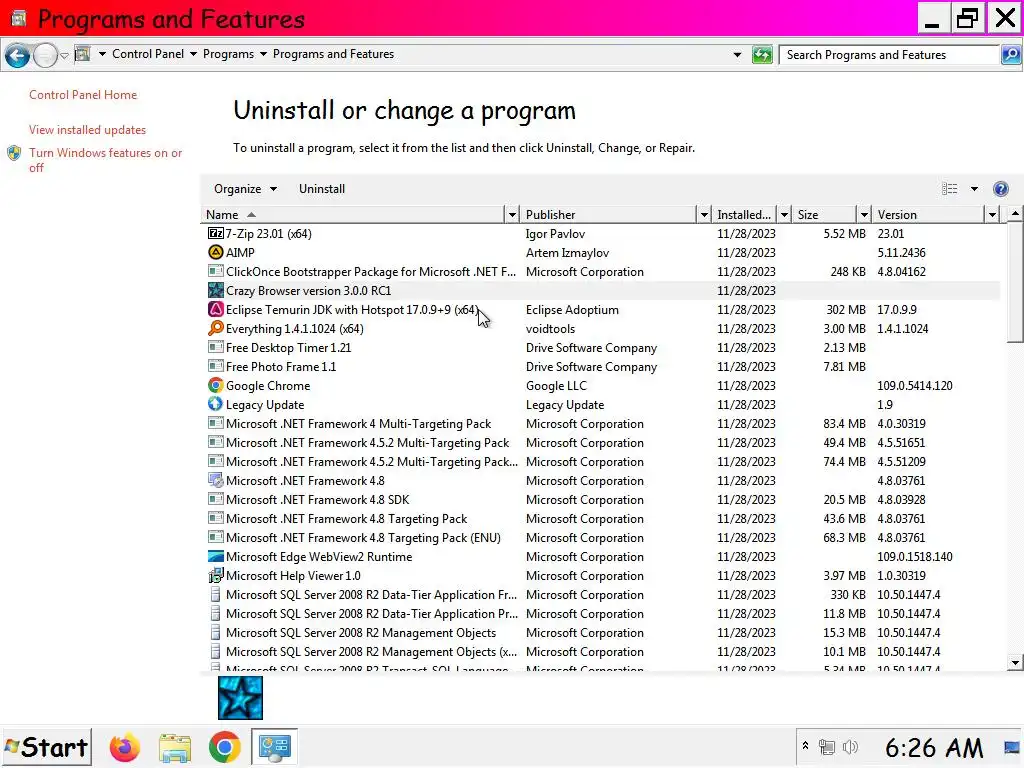Click the Uninstall toolbar button
The height and width of the screenshot is (768, 1024).
click(x=322, y=189)
